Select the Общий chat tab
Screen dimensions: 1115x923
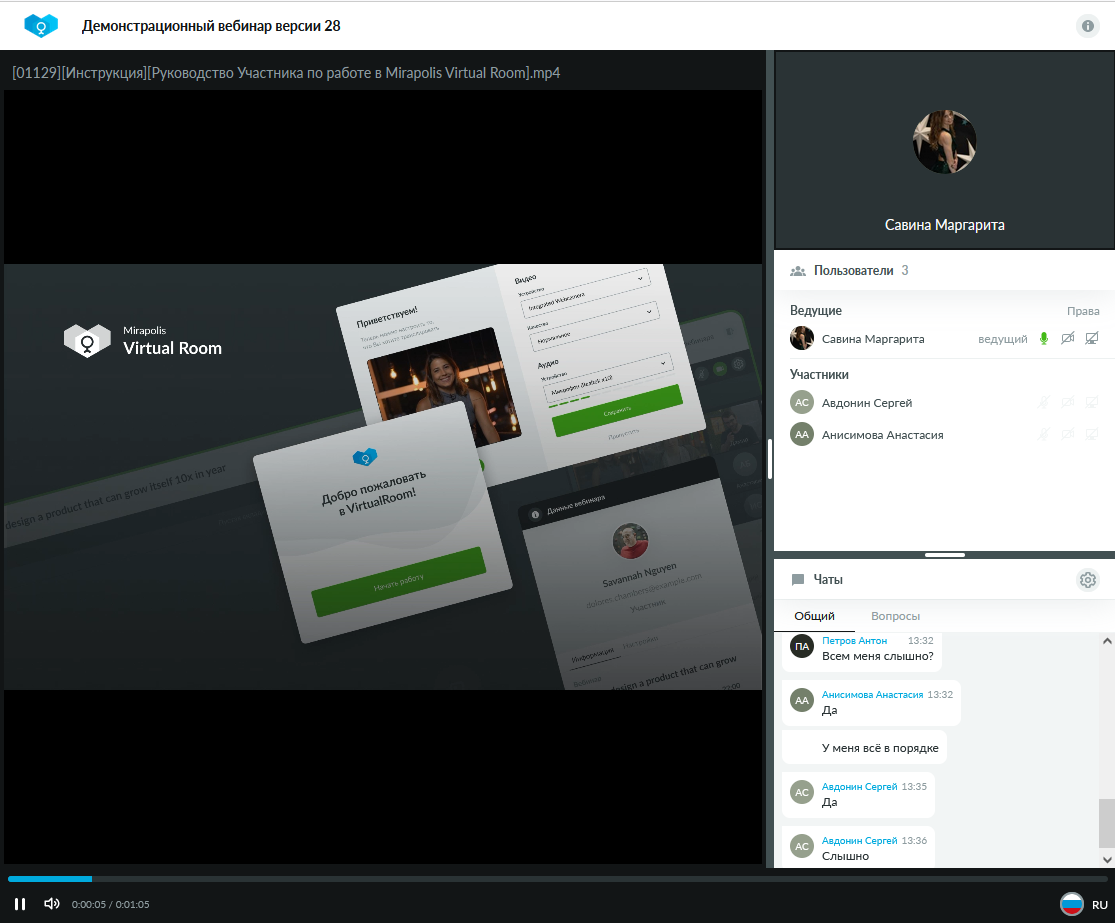tap(814, 616)
